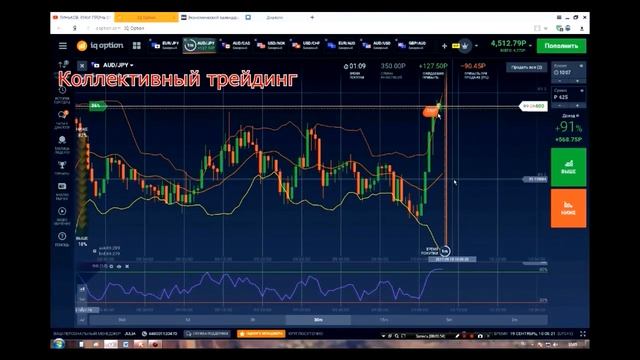Image resolution: width=640 pixels, height=360 pixels.
Task: Switch to the GBP/AUD asset tab
Action: (x=411, y=45)
